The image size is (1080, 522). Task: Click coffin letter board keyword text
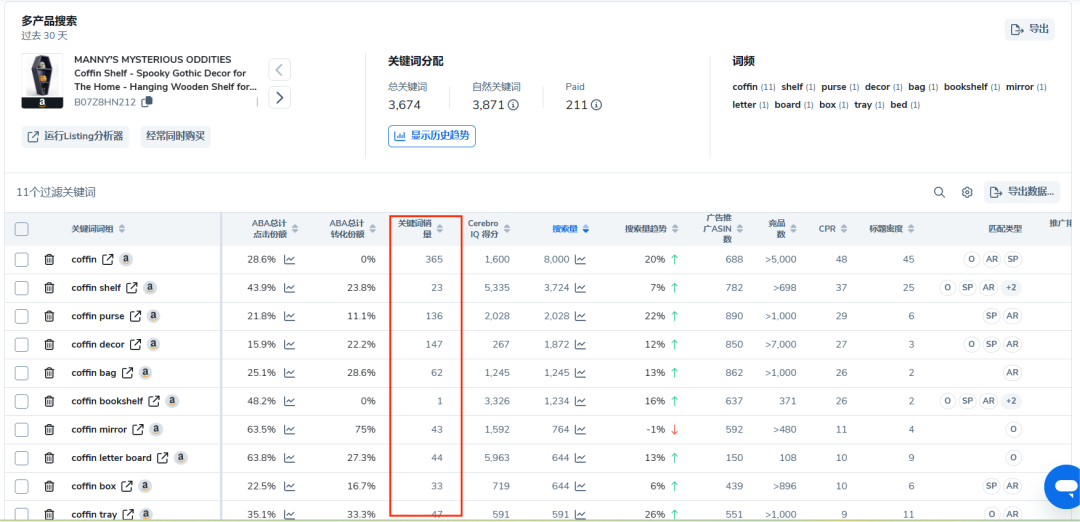click(x=112, y=458)
